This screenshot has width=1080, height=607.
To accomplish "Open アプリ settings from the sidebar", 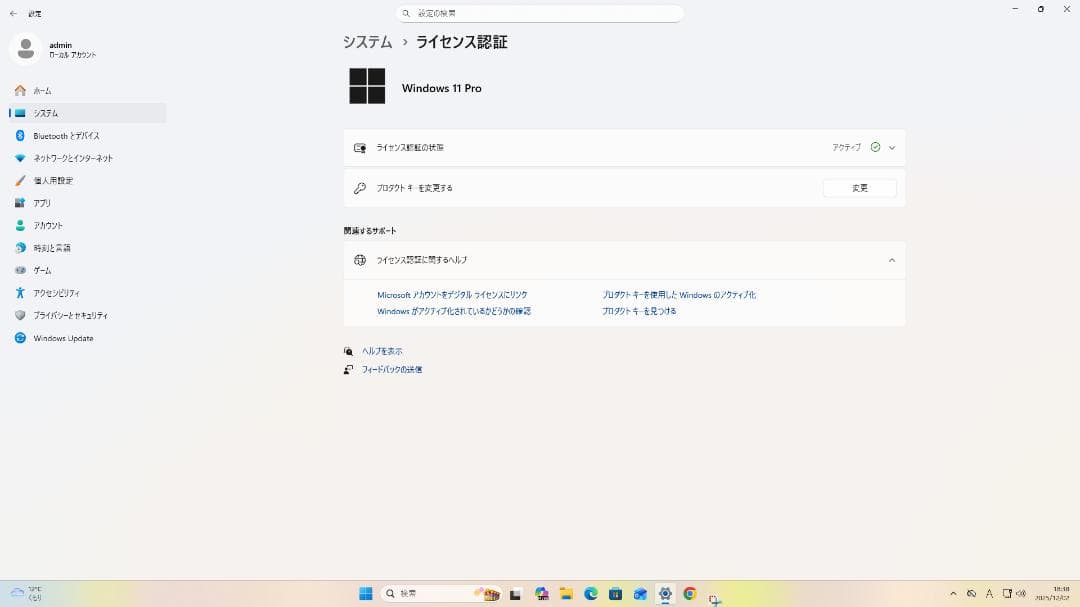I will pyautogui.click(x=40, y=203).
